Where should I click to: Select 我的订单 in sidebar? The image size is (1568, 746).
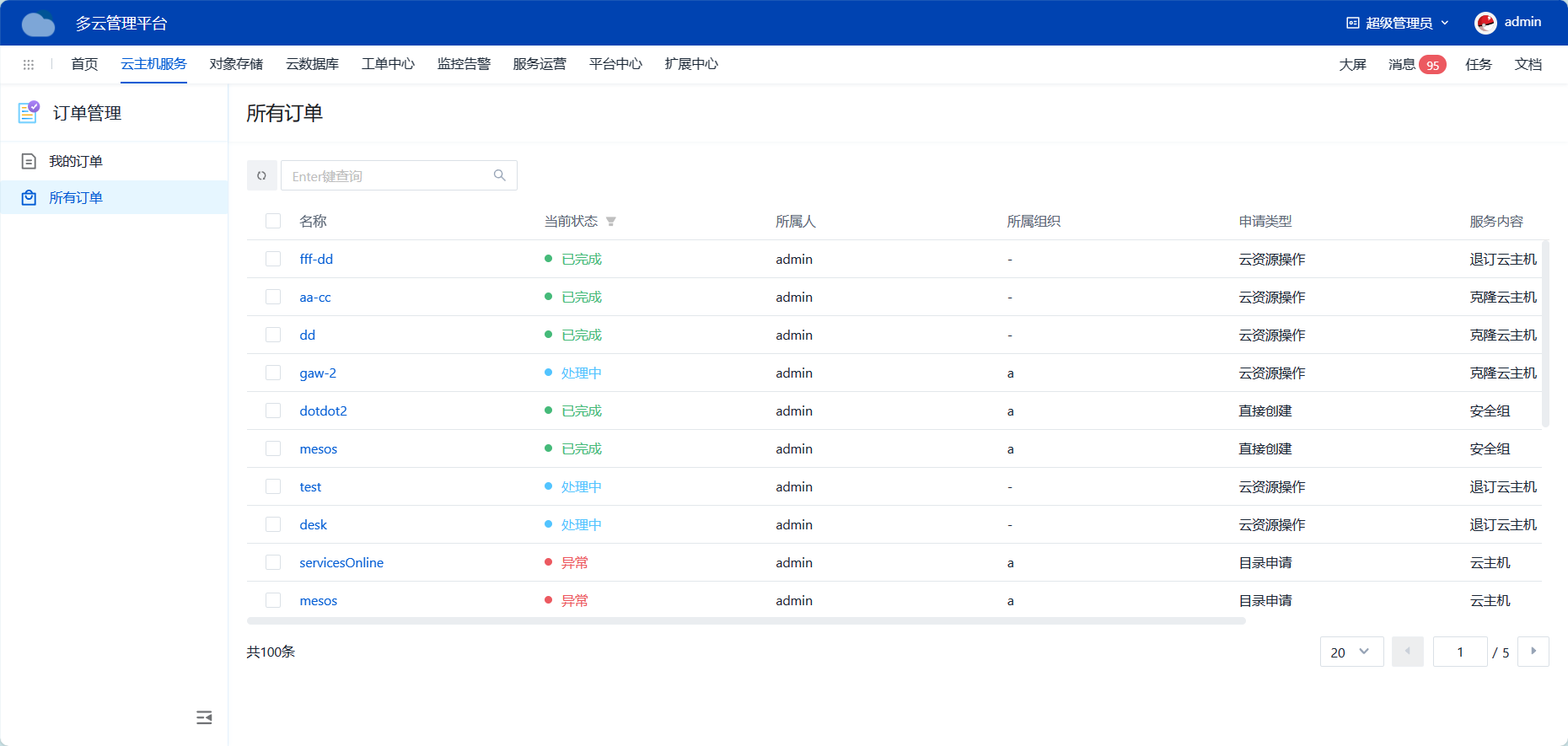point(114,161)
